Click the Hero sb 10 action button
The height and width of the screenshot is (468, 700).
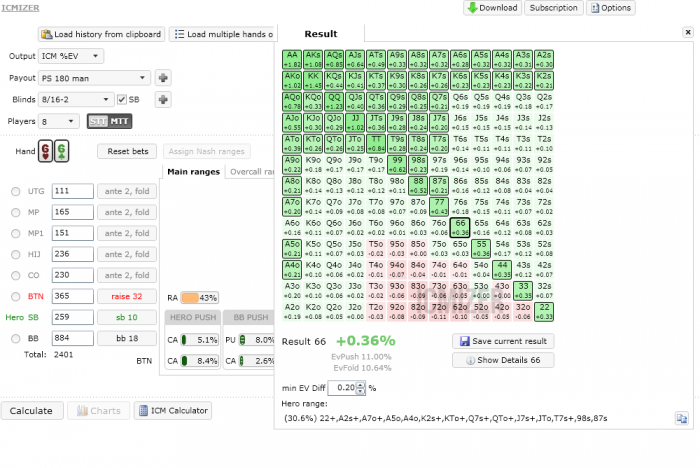tap(127, 318)
